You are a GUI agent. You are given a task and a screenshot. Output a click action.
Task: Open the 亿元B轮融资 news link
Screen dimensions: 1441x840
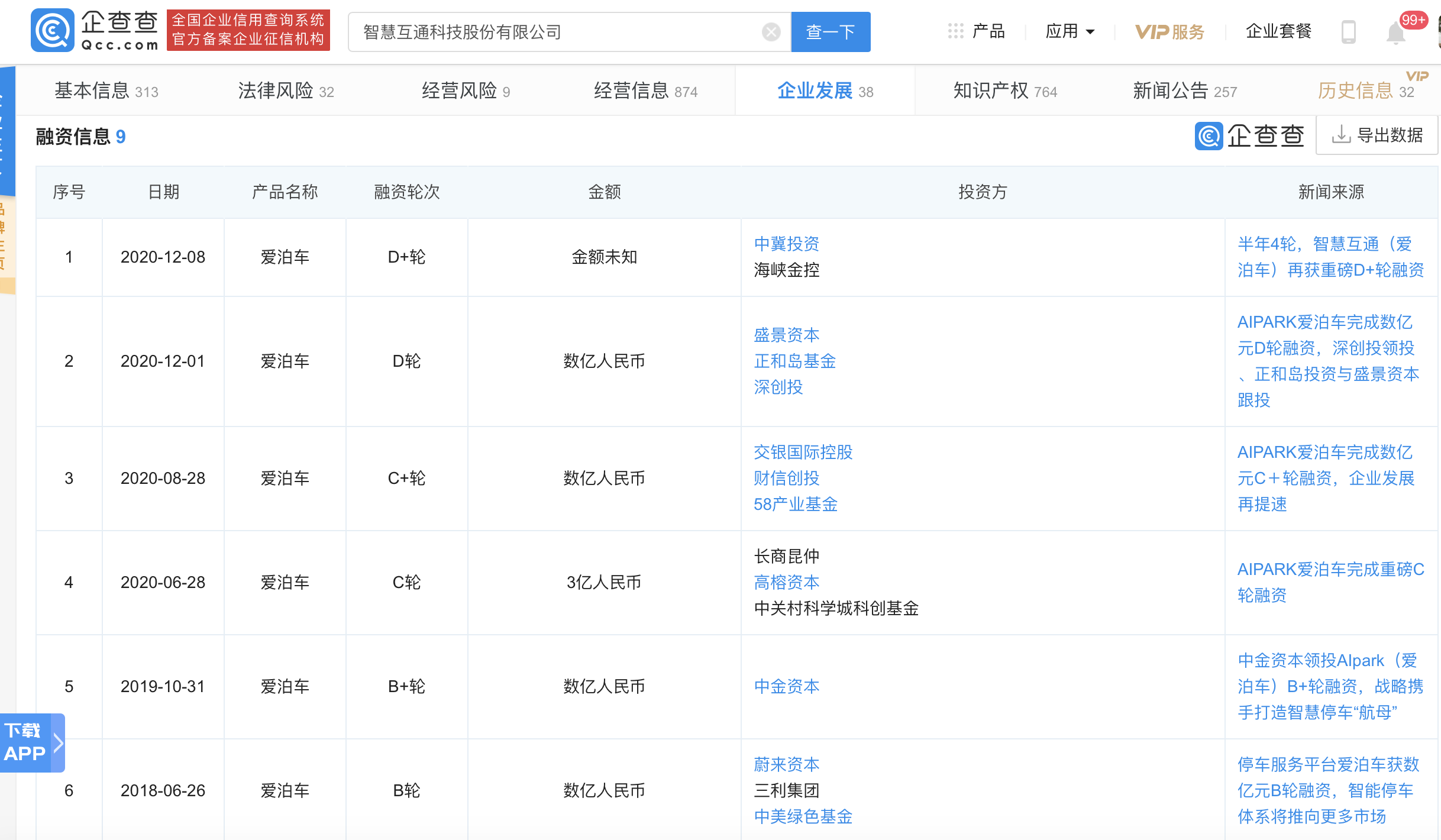(x=1328, y=790)
